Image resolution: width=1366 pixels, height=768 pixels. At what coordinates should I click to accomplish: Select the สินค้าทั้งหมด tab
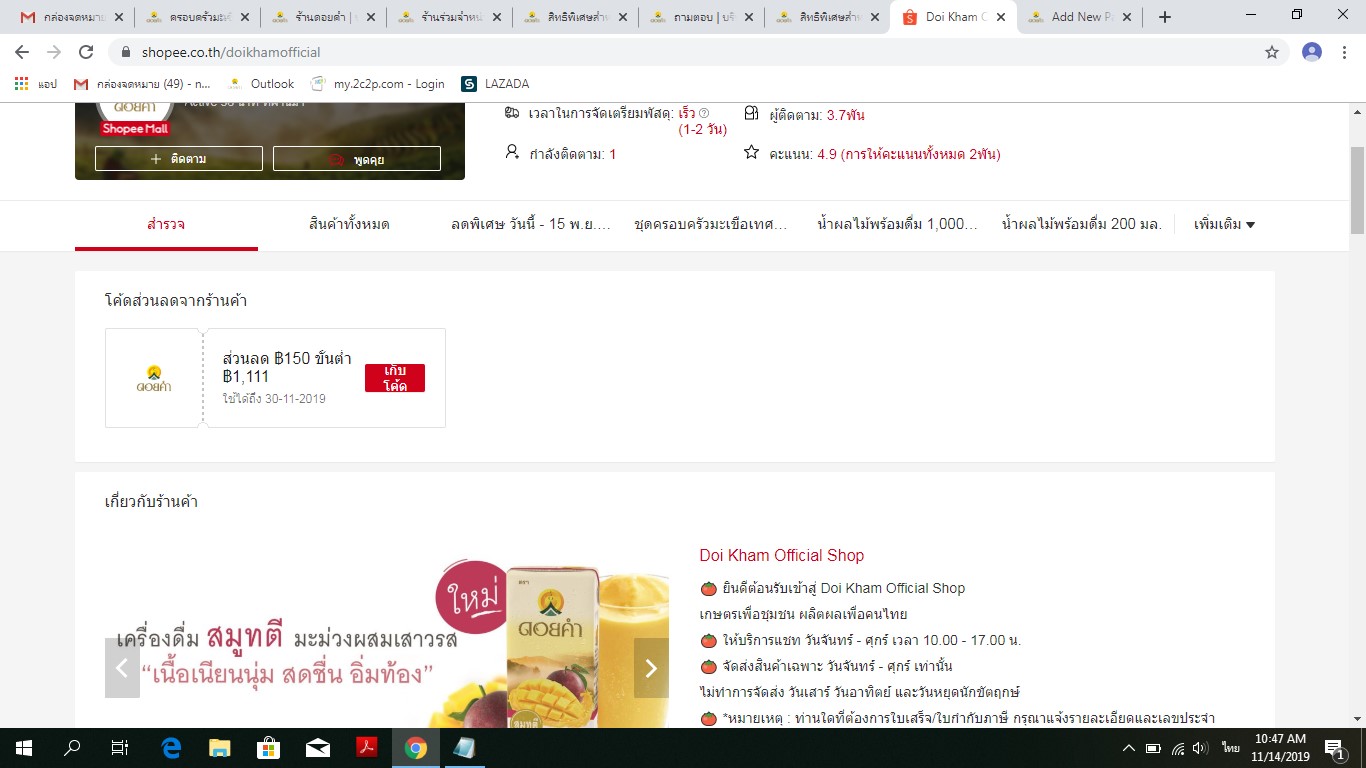(349, 224)
